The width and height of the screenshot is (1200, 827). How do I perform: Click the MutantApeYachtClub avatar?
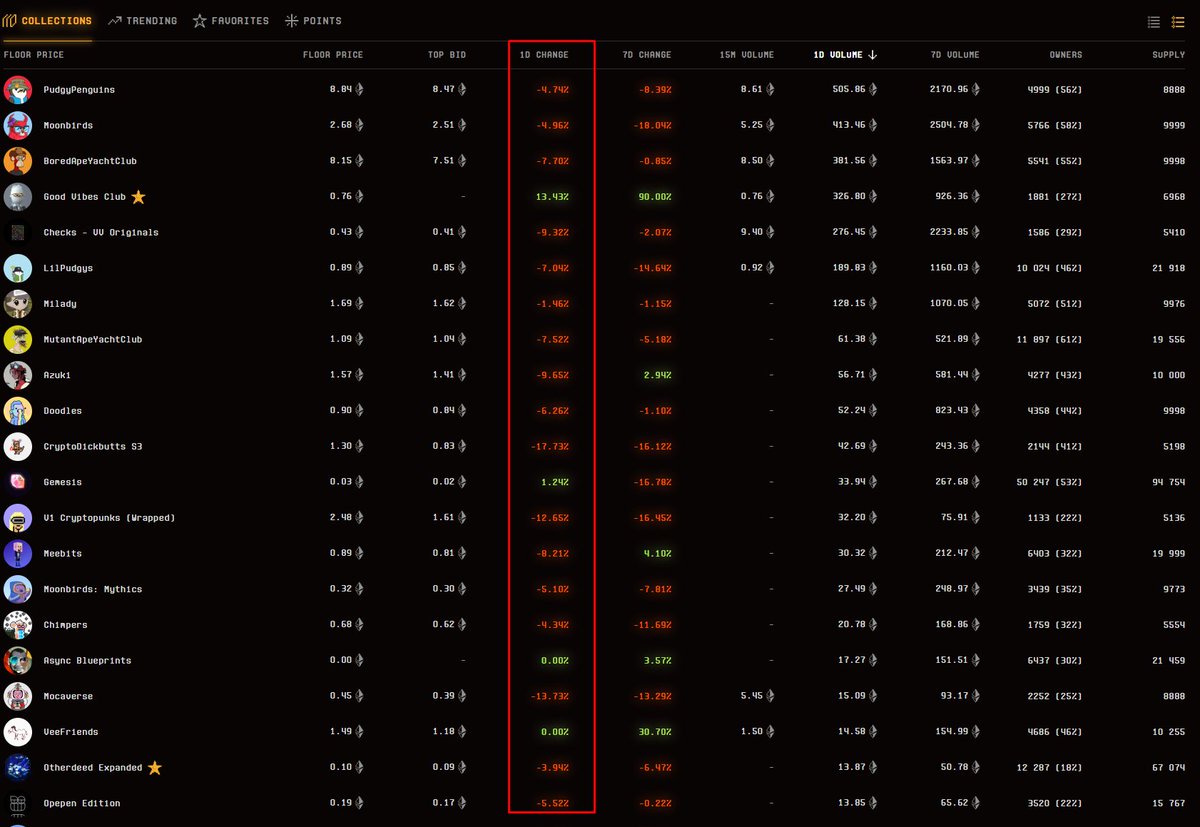click(x=18, y=339)
